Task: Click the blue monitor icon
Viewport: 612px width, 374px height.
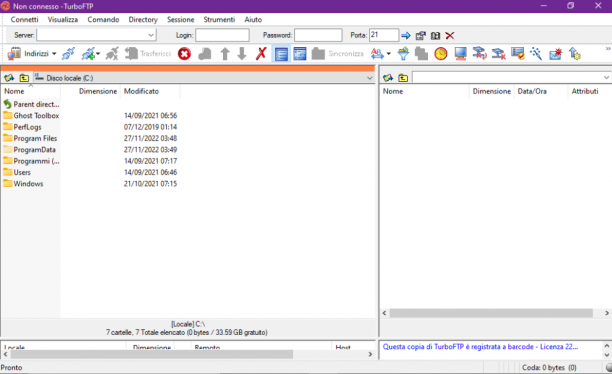Action: click(461, 53)
